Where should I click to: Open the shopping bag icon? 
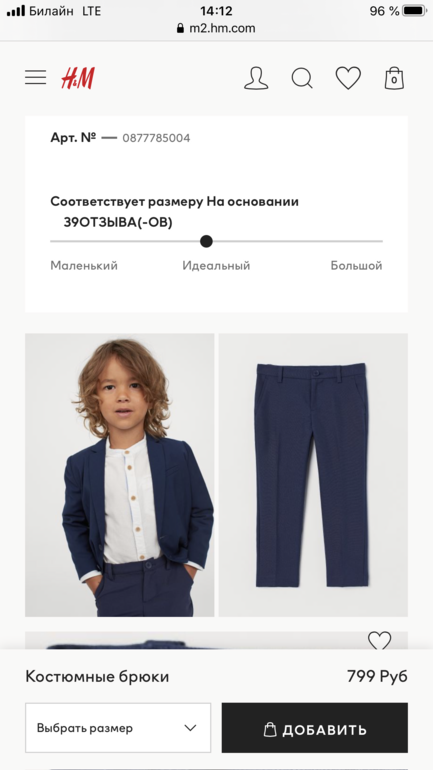click(x=394, y=78)
